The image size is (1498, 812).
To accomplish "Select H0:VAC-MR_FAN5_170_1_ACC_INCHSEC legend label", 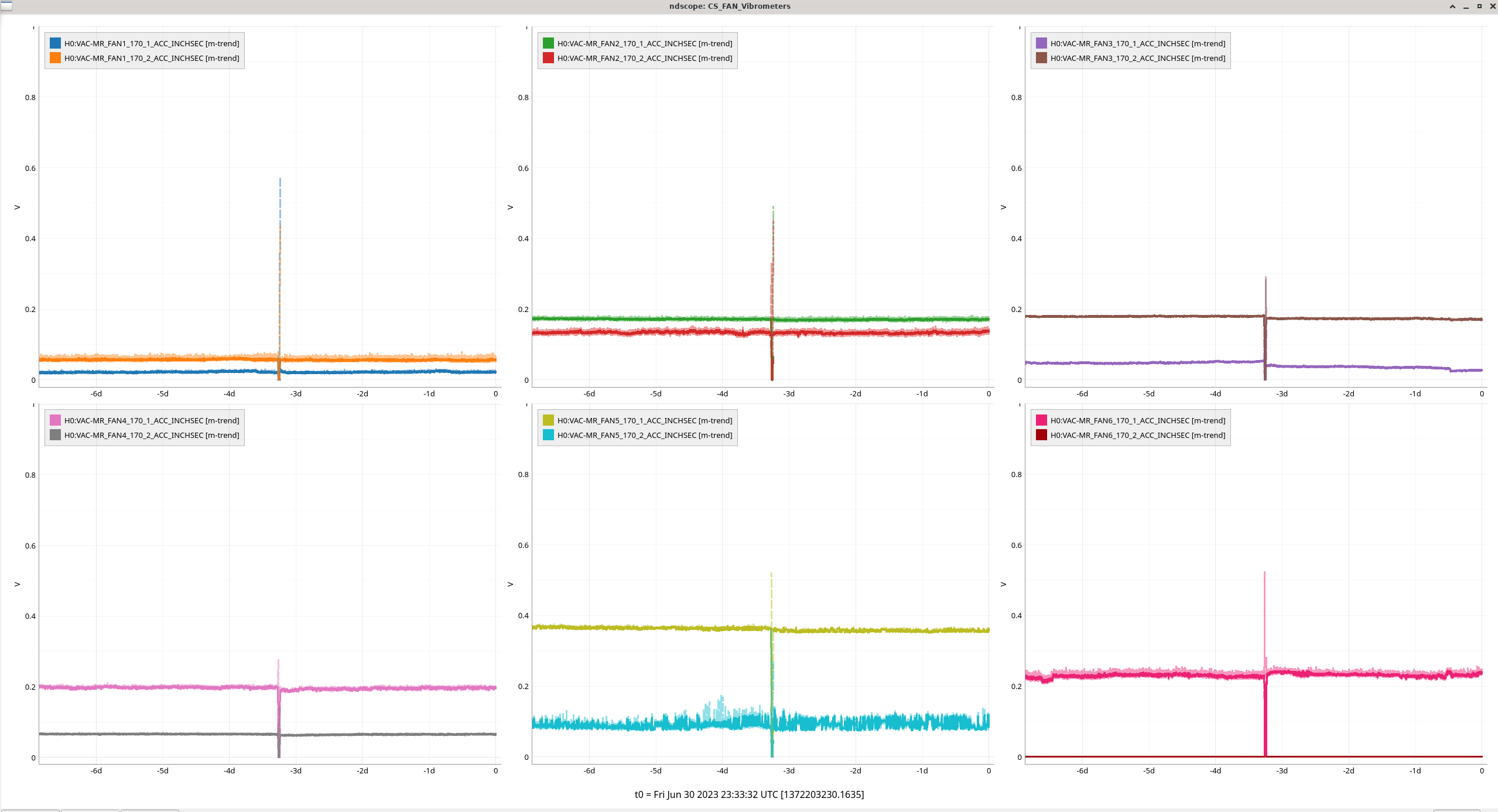I will (x=644, y=420).
